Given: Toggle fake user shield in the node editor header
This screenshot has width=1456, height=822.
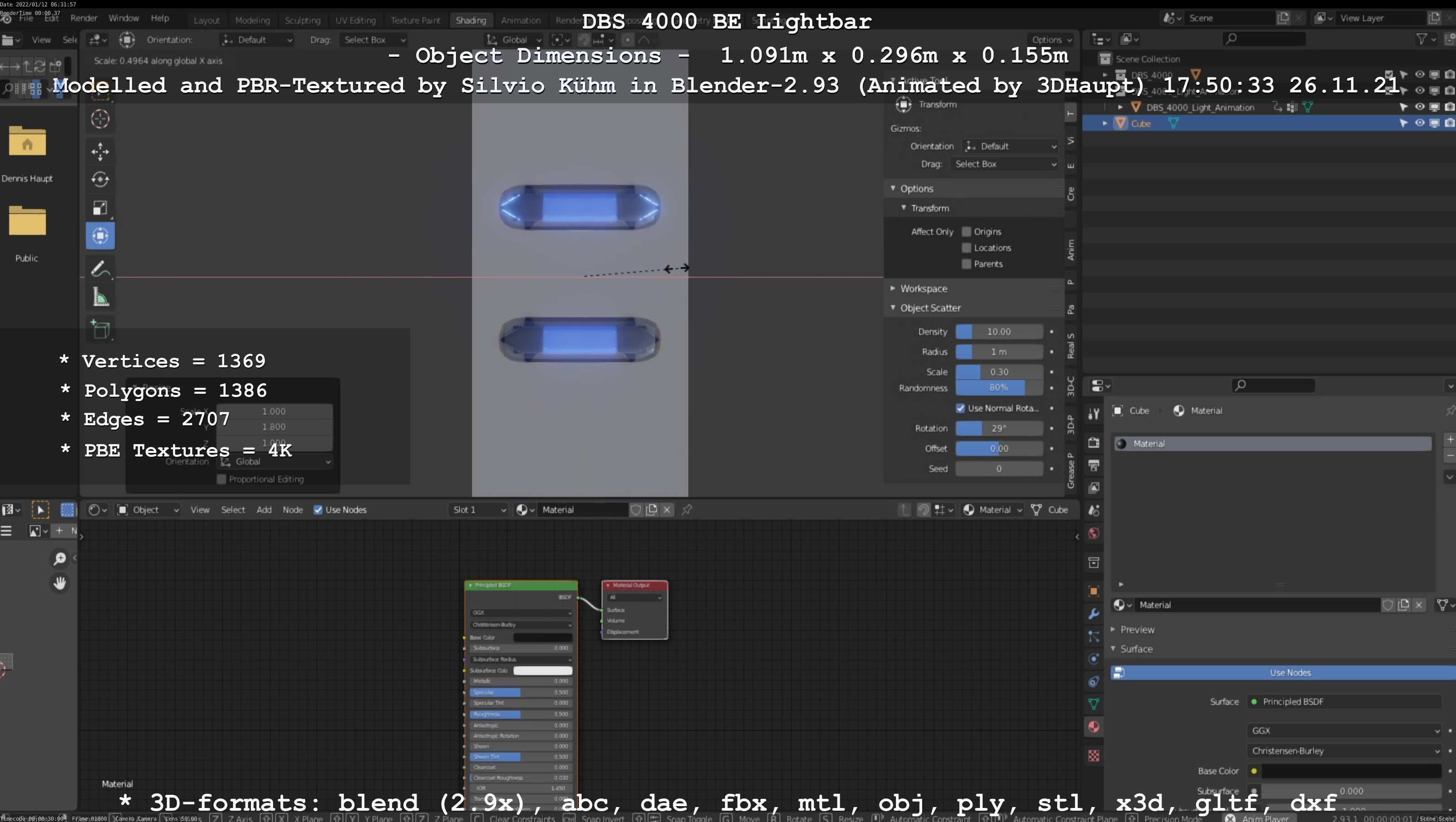Looking at the screenshot, I should (636, 510).
